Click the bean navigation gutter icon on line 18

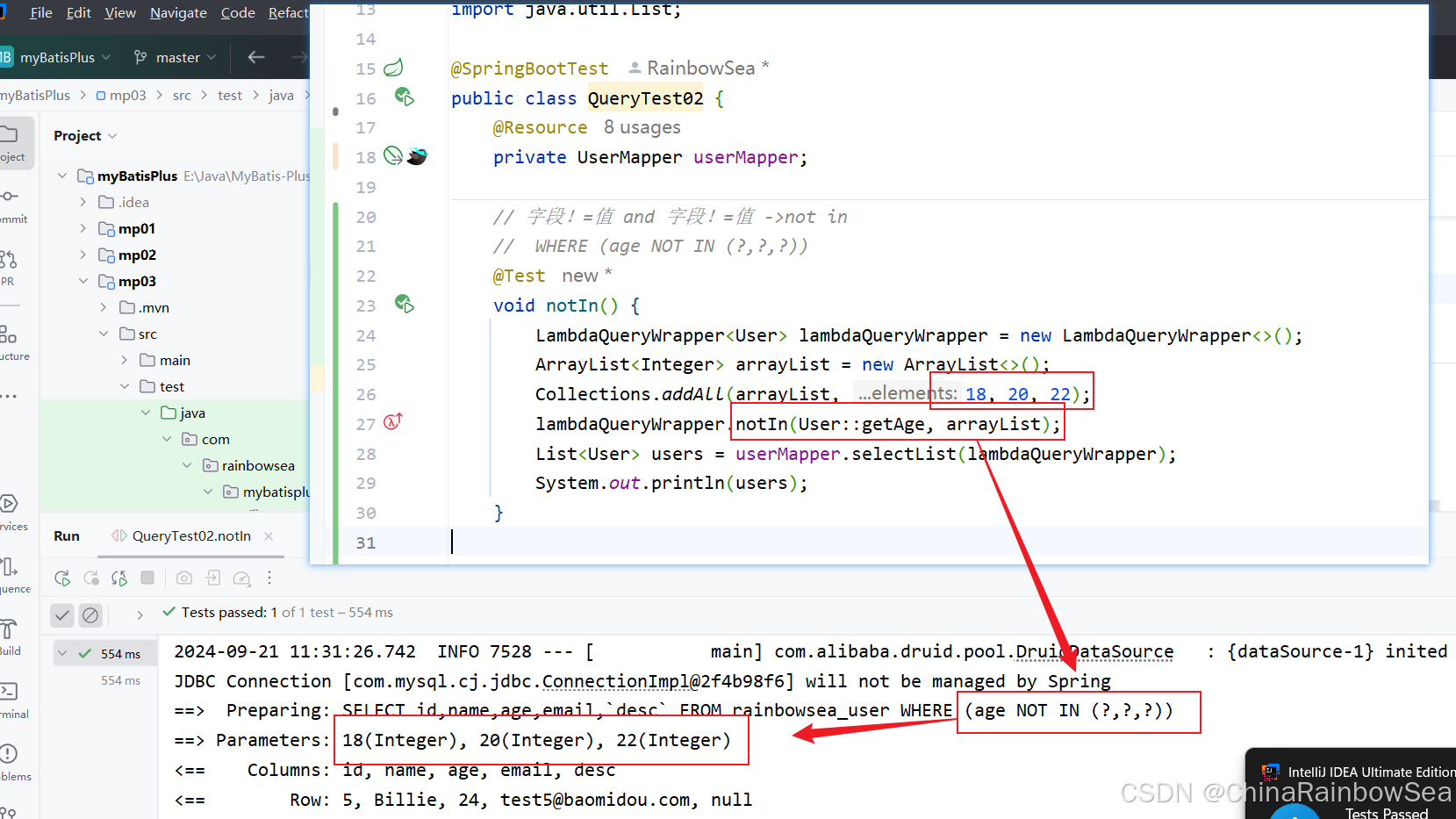click(x=393, y=156)
